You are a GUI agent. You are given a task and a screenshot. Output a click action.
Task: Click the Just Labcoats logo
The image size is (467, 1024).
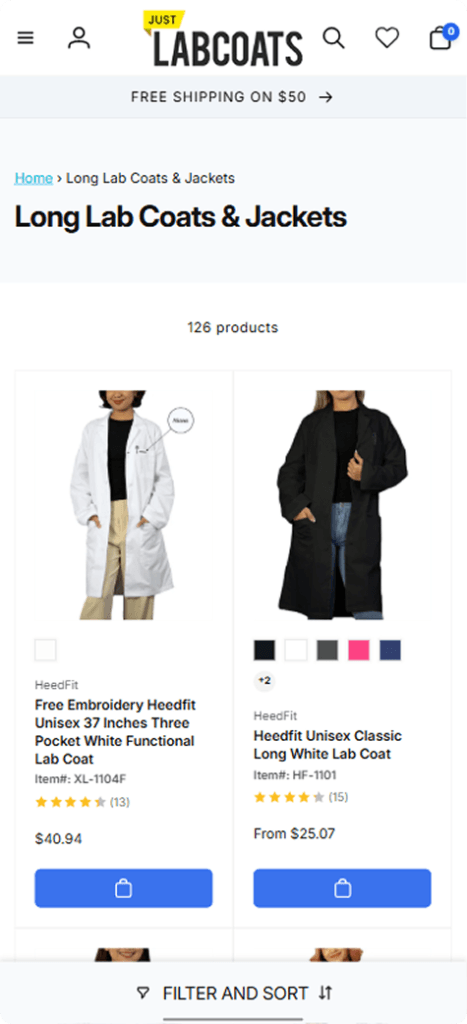tap(223, 39)
